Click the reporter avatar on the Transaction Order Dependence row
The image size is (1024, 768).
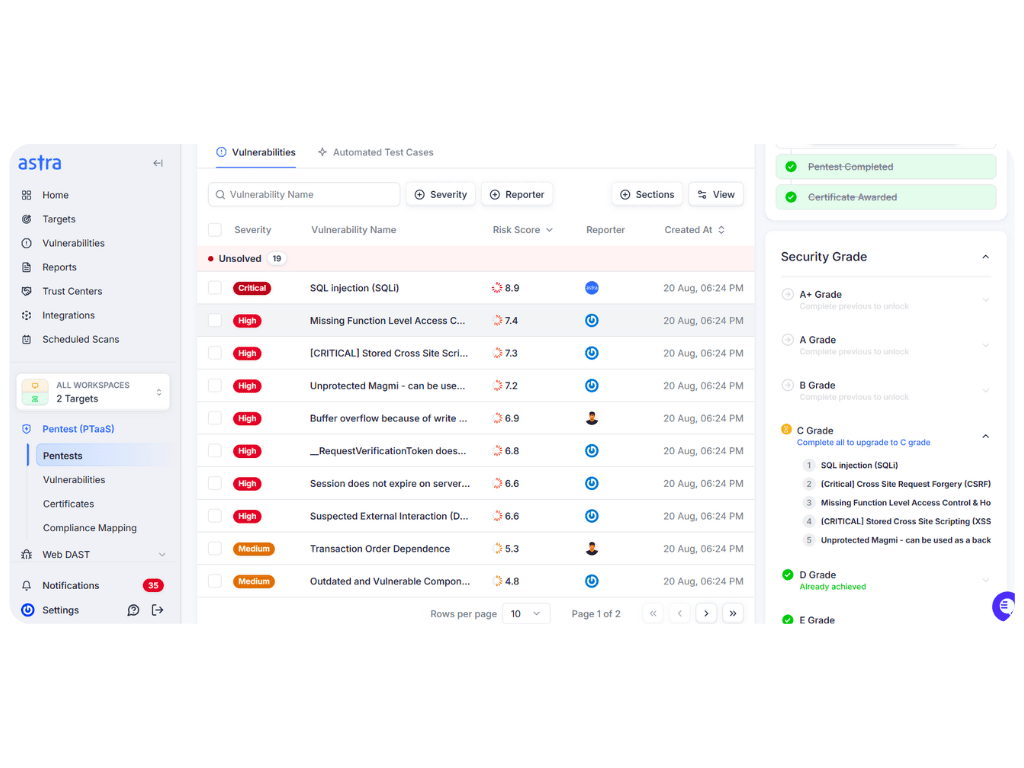pos(592,549)
